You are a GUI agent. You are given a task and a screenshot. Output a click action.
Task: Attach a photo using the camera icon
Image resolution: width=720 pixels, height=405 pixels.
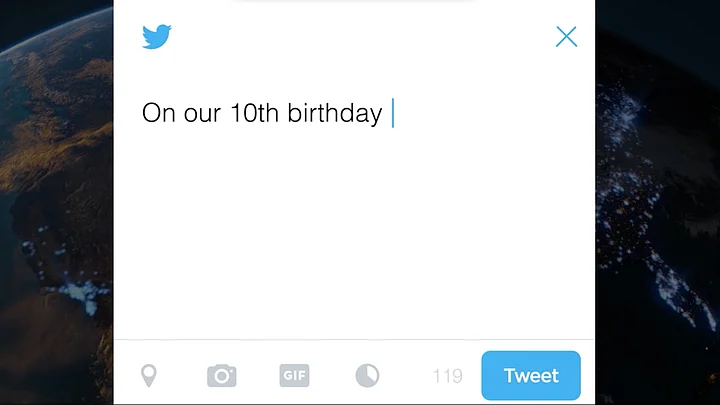point(222,376)
